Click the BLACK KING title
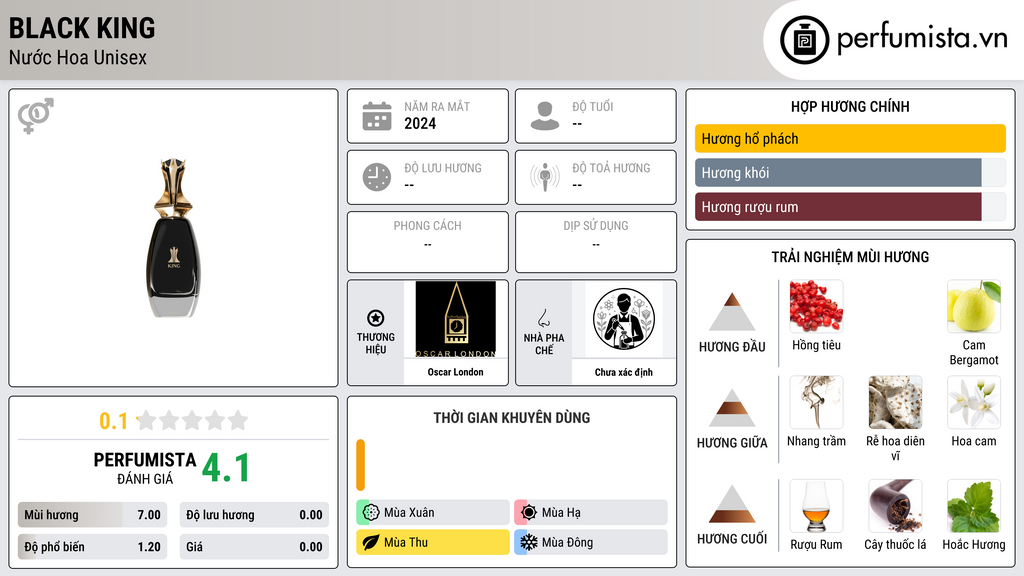1024x576 pixels. tap(82, 28)
